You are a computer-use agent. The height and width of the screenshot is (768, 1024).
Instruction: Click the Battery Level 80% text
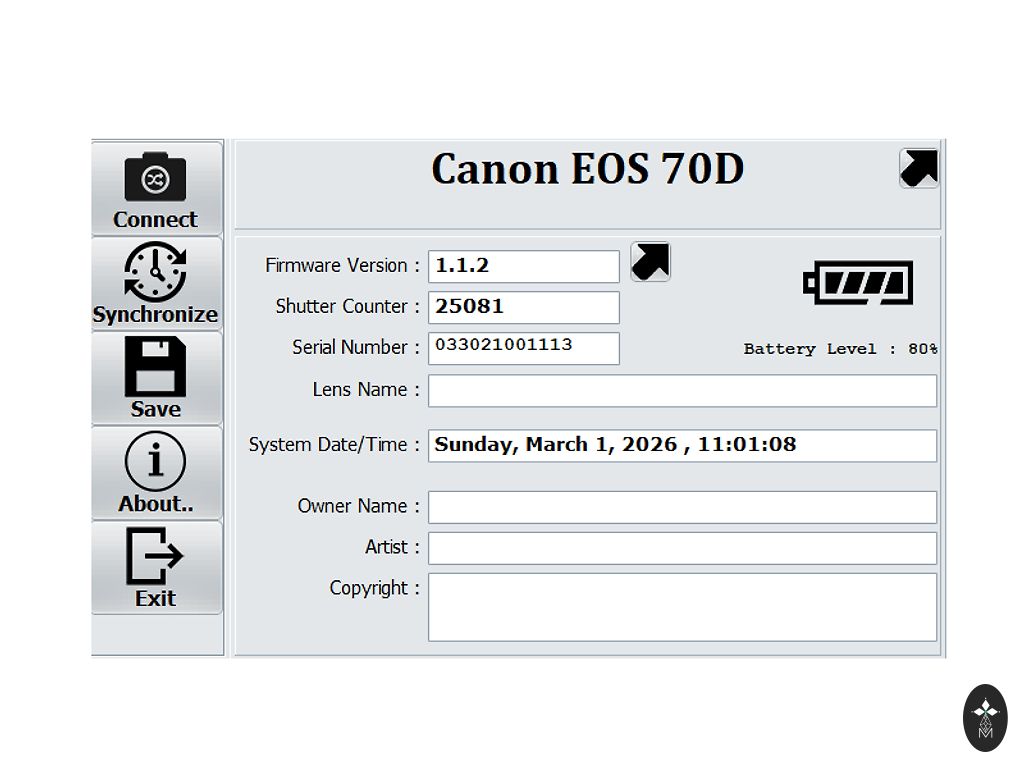[840, 349]
